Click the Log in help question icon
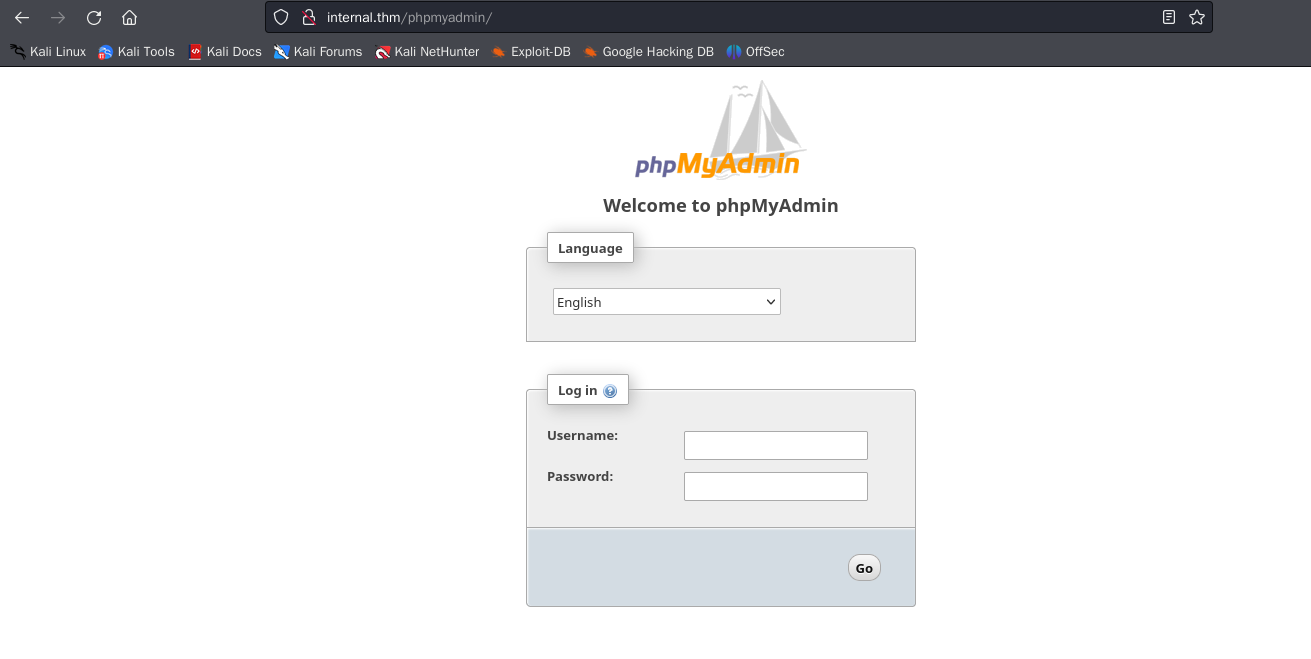The width and height of the screenshot is (1311, 659). [610, 391]
